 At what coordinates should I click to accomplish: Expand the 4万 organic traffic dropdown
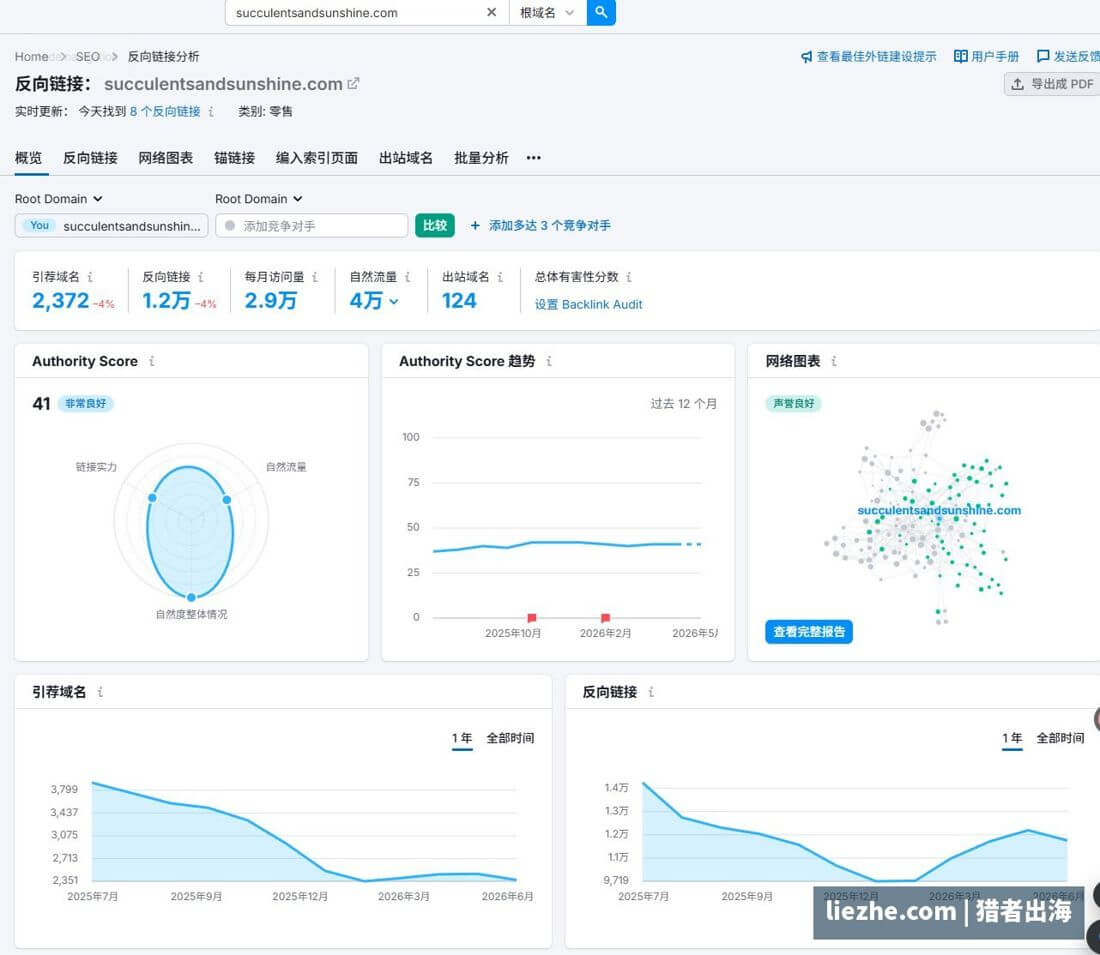(375, 301)
